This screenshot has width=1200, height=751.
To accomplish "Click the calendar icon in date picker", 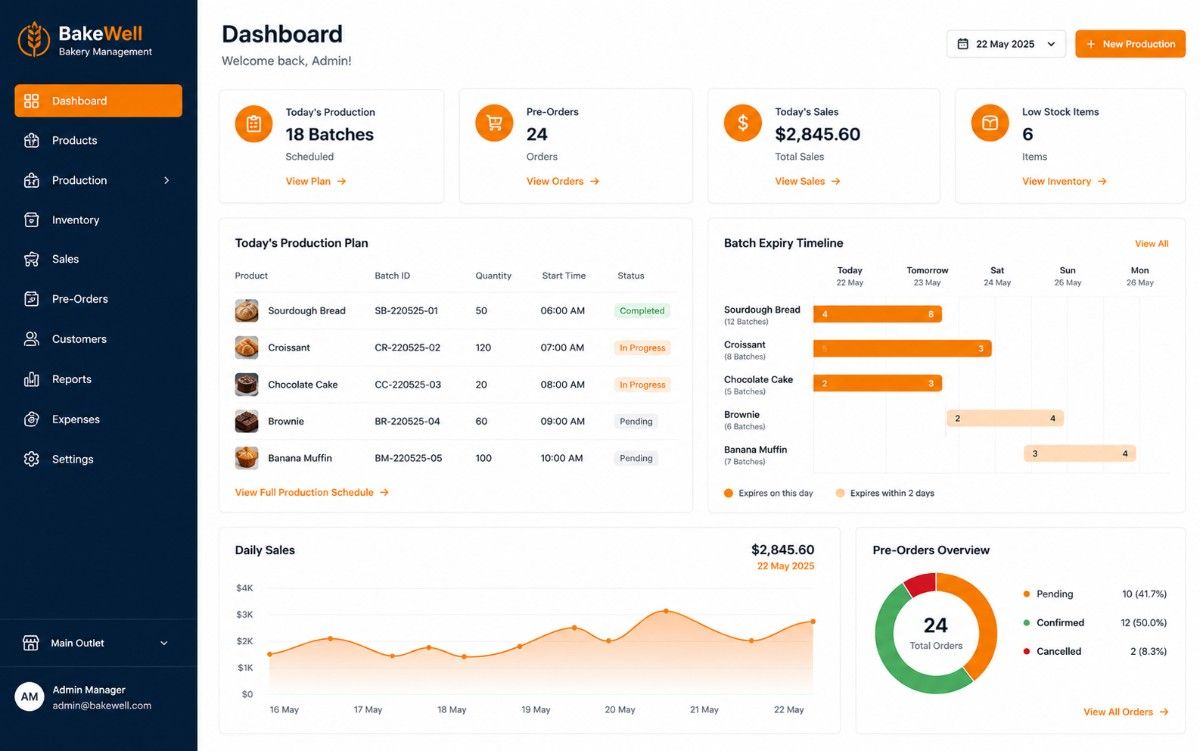I will tap(963, 44).
